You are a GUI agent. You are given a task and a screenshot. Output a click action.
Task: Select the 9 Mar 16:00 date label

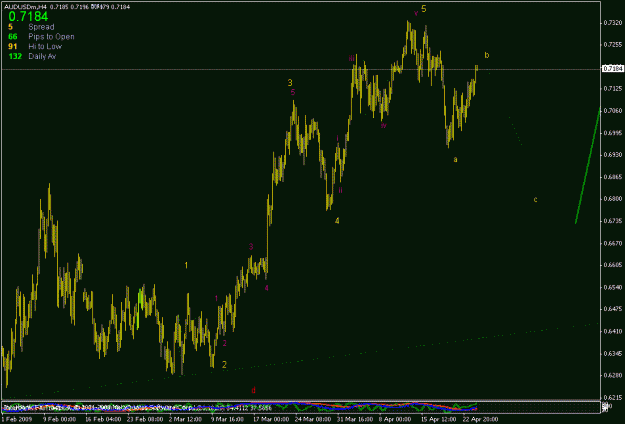coord(228,419)
